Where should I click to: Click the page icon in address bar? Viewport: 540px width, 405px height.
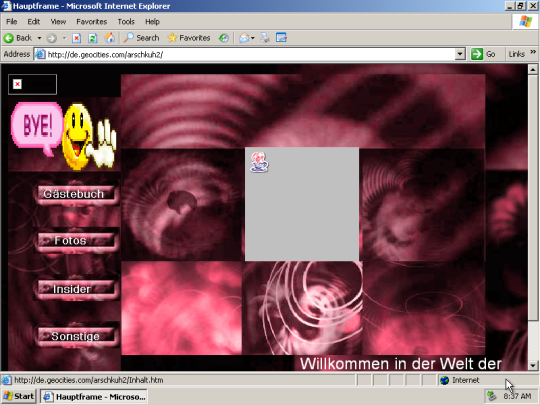pyautogui.click(x=40, y=54)
